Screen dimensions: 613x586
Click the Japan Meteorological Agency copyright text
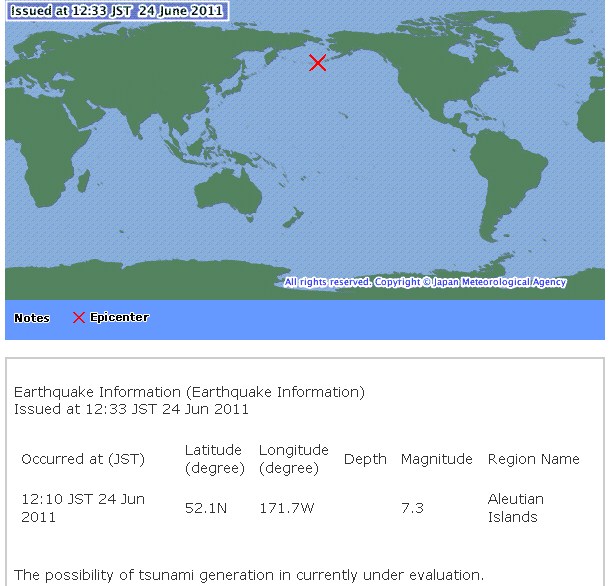425,283
